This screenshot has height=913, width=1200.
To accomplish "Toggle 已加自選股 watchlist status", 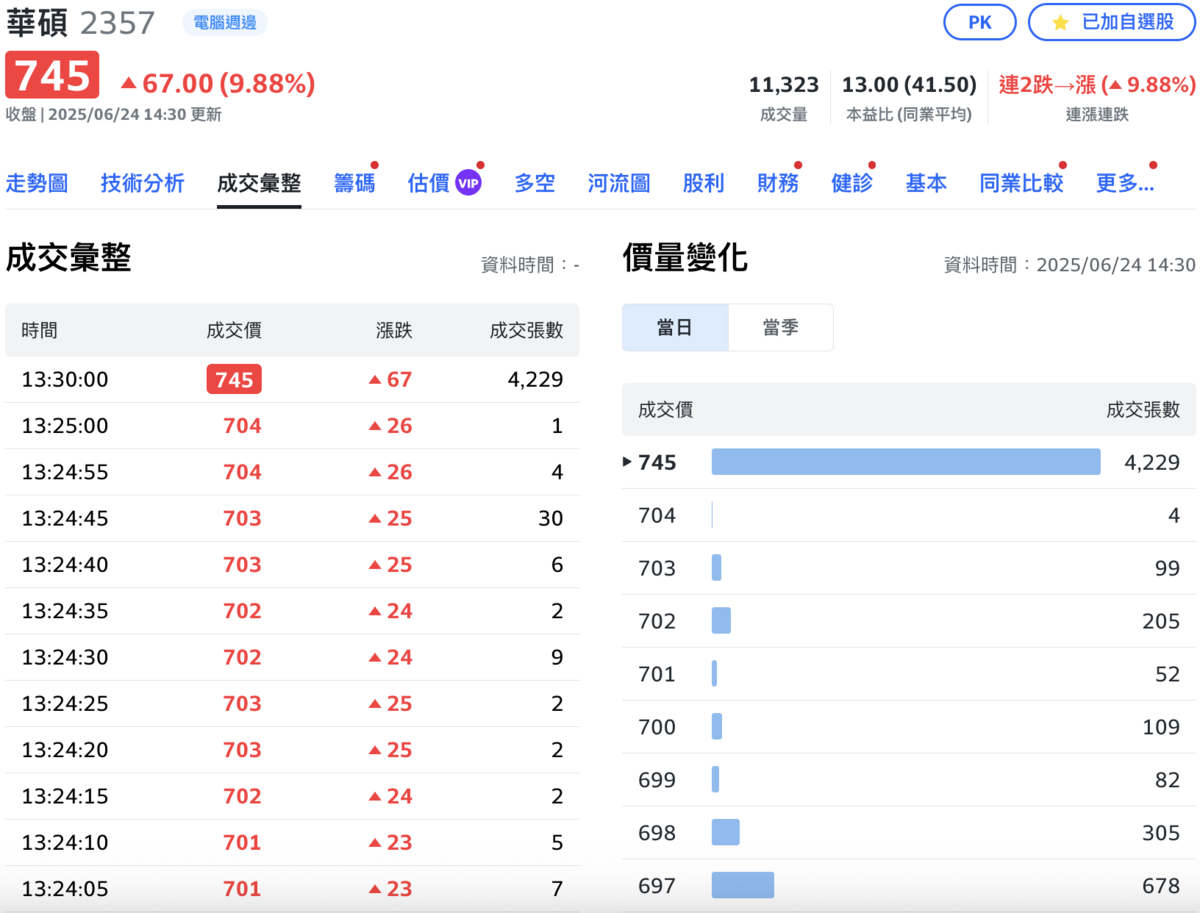I will 1110,24.
